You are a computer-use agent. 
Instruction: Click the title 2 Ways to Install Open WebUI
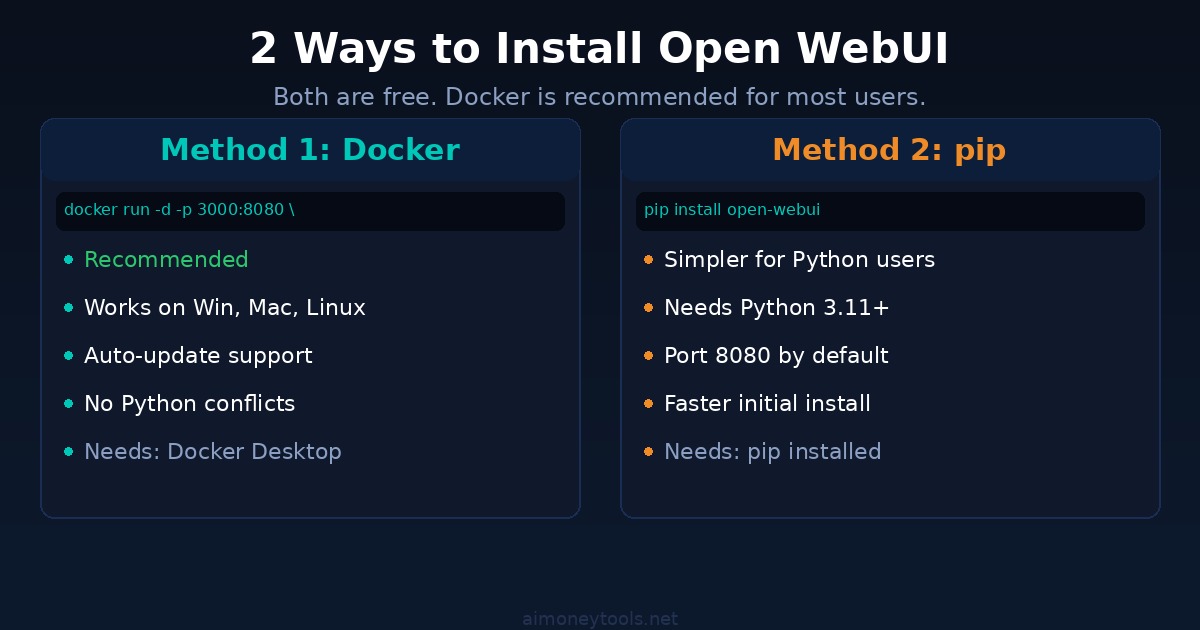coord(600,47)
